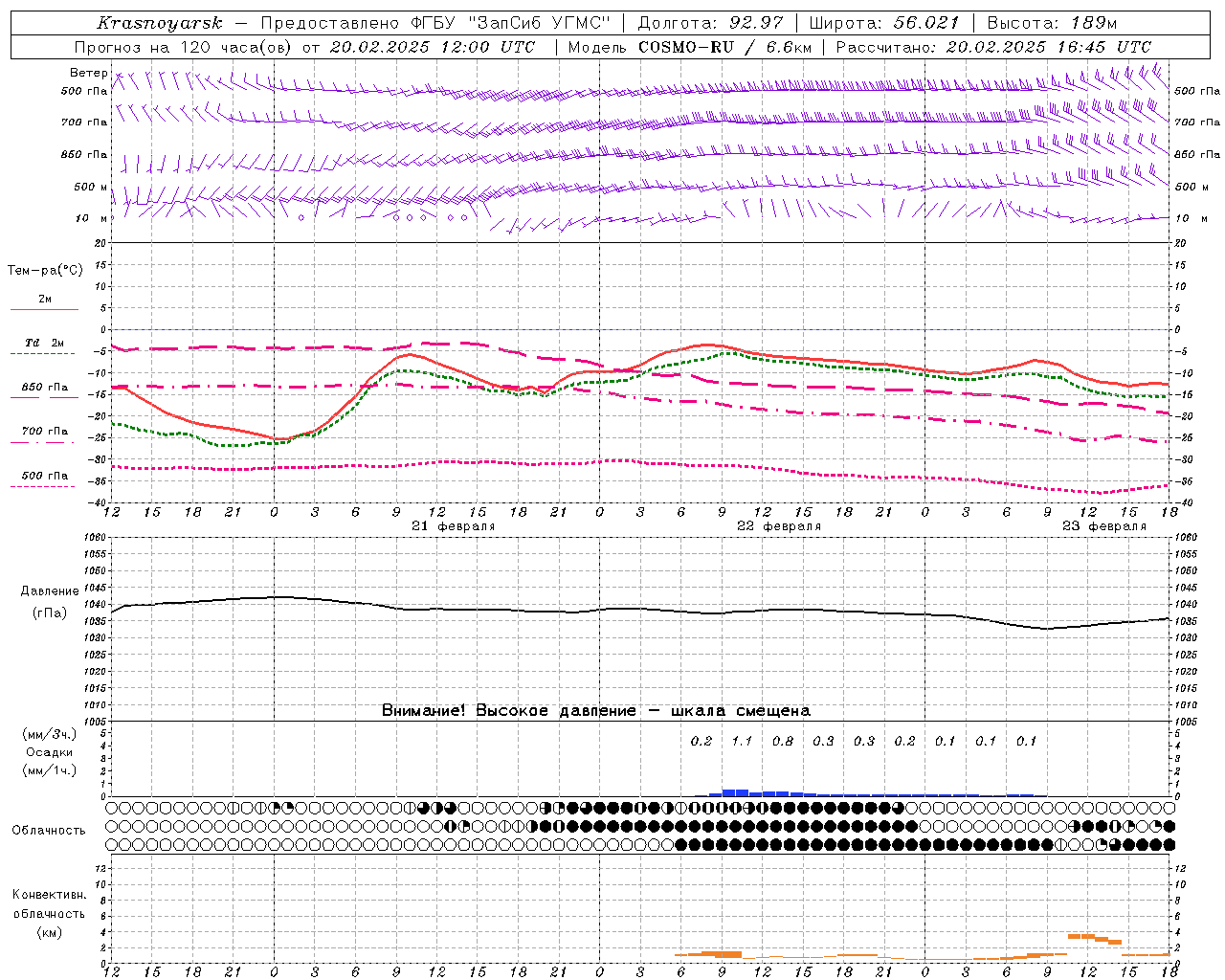The width and height of the screenshot is (1225, 980).
Task: Select the "21 февраля" date label
Action: click(x=454, y=526)
